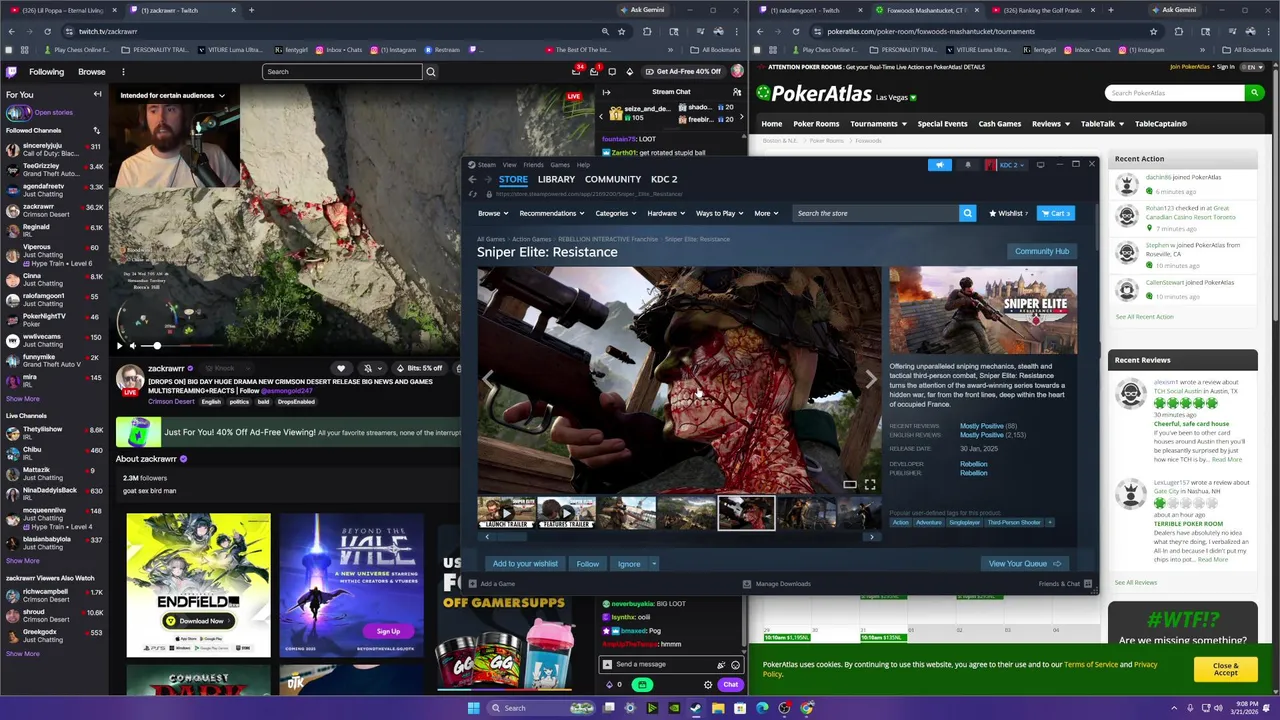This screenshot has width=1280, height=720.
Task: Toggle Steam Big Picture mode icon
Action: [x=1040, y=165]
